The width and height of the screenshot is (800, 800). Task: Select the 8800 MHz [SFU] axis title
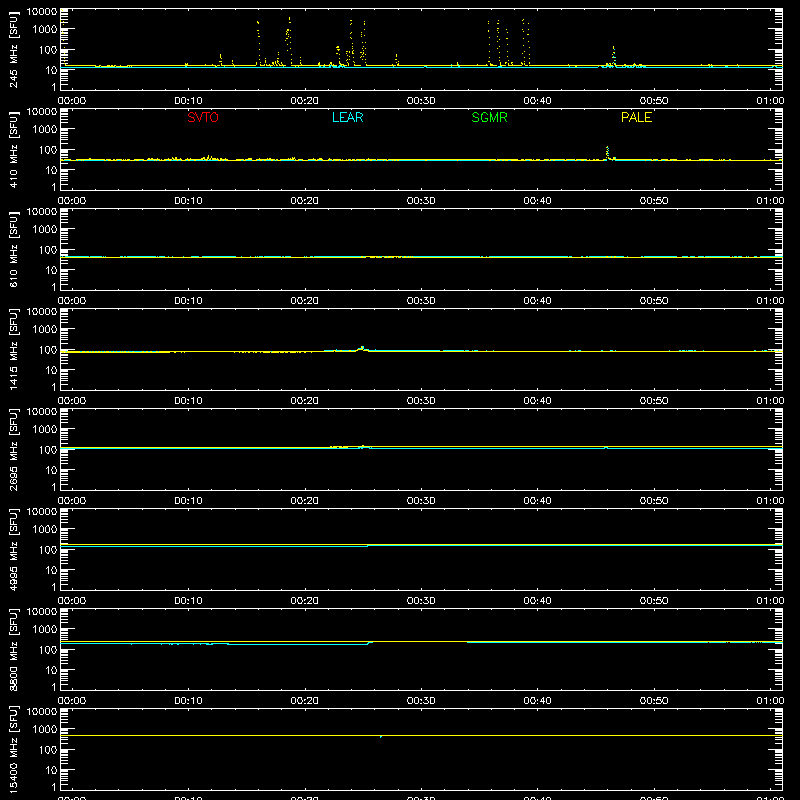14,649
